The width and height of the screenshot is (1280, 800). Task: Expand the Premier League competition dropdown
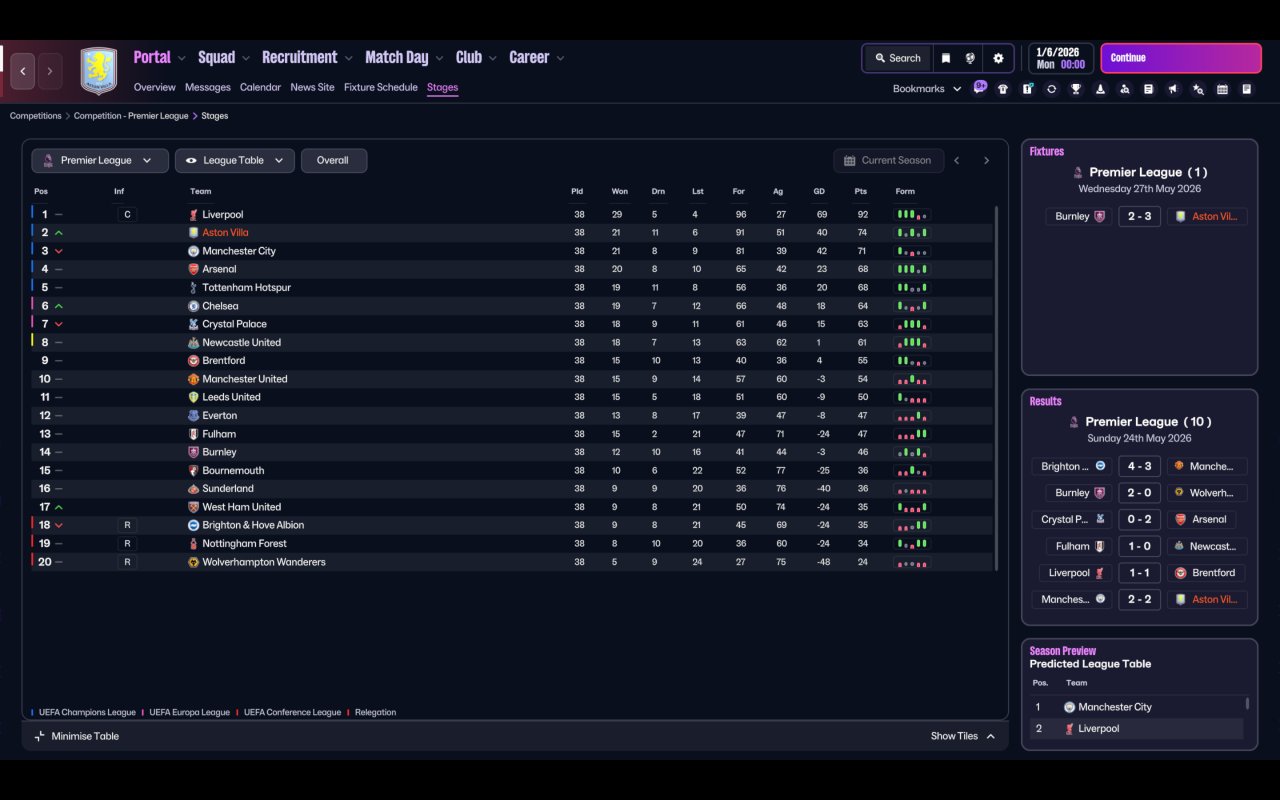click(100, 160)
